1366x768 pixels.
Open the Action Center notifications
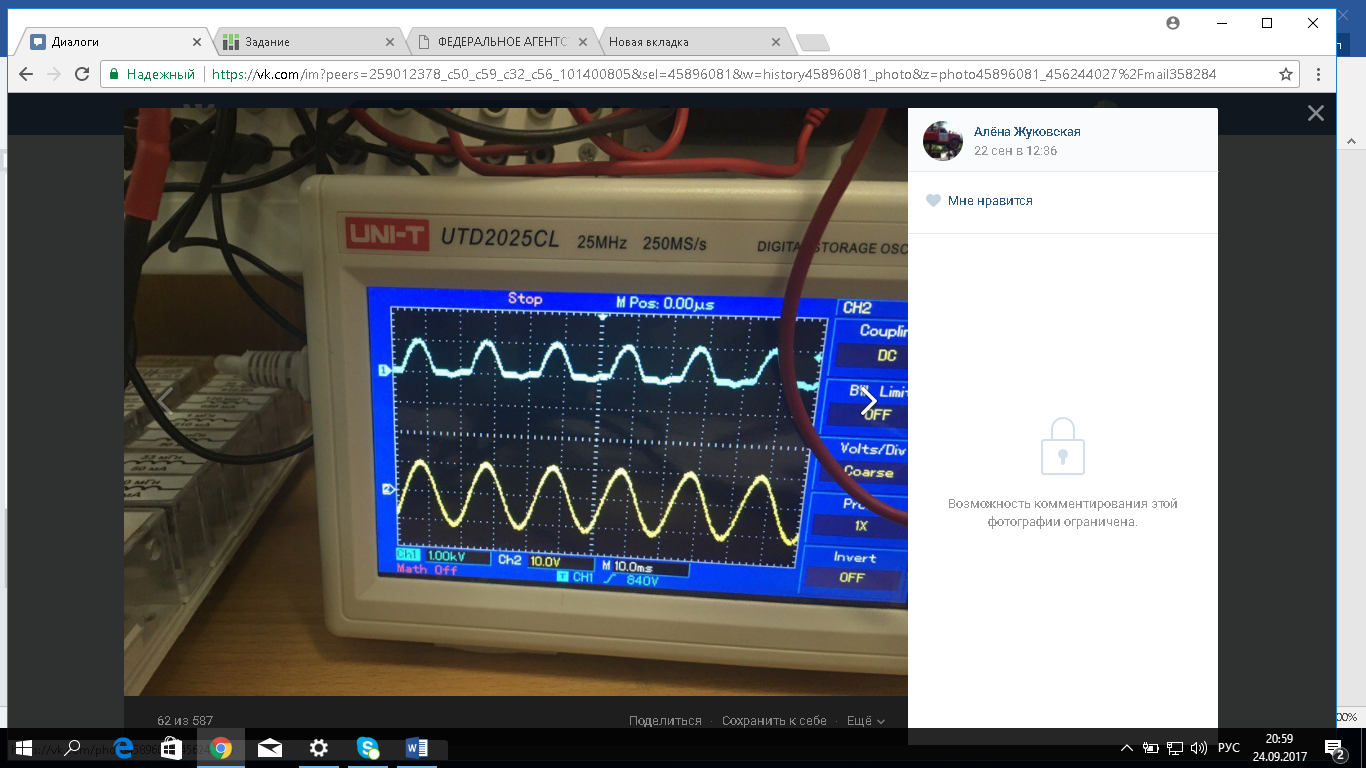pyautogui.click(x=1335, y=748)
